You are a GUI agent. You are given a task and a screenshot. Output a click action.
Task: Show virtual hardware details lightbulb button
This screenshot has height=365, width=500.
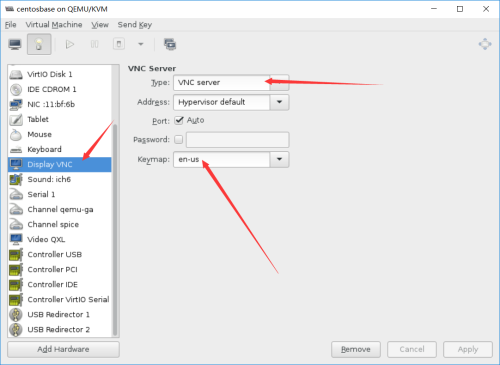[x=39, y=44]
